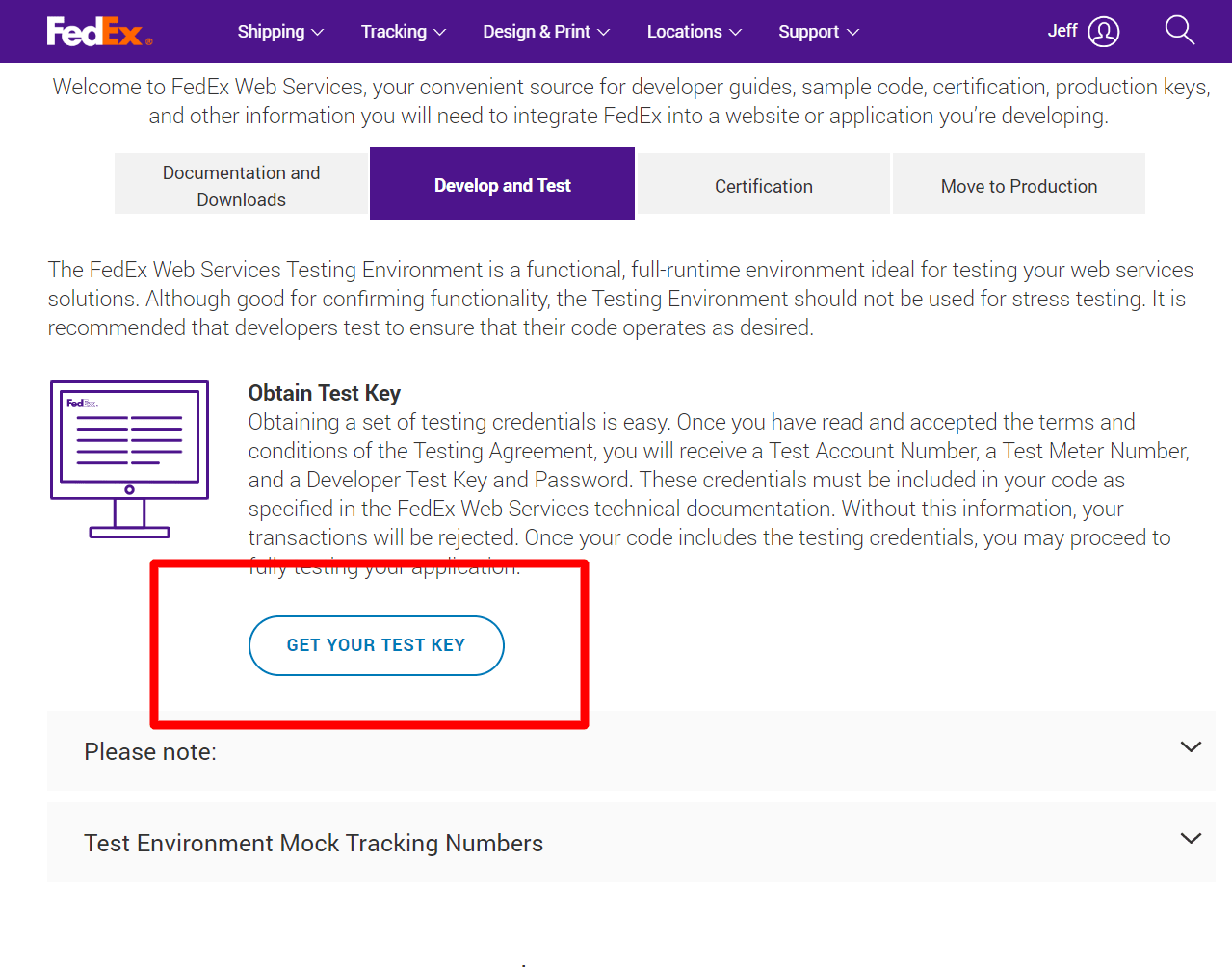Open the Design & Print dropdown
Image resolution: width=1232 pixels, height=967 pixels.
pyautogui.click(x=537, y=32)
